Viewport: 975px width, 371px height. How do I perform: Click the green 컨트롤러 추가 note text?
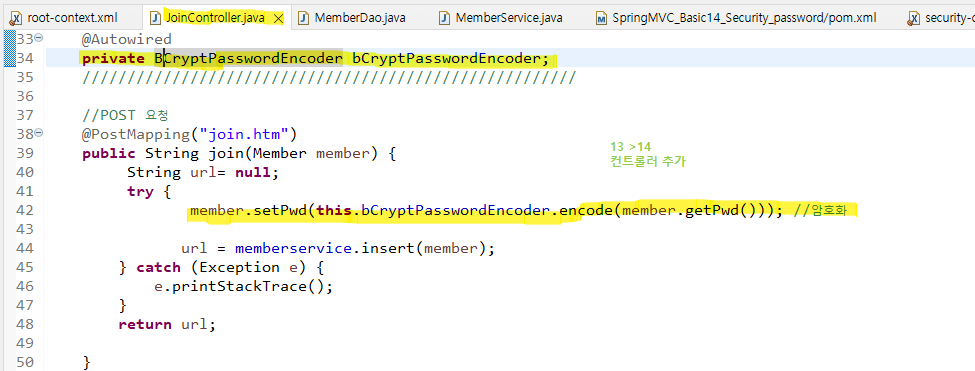(x=648, y=161)
